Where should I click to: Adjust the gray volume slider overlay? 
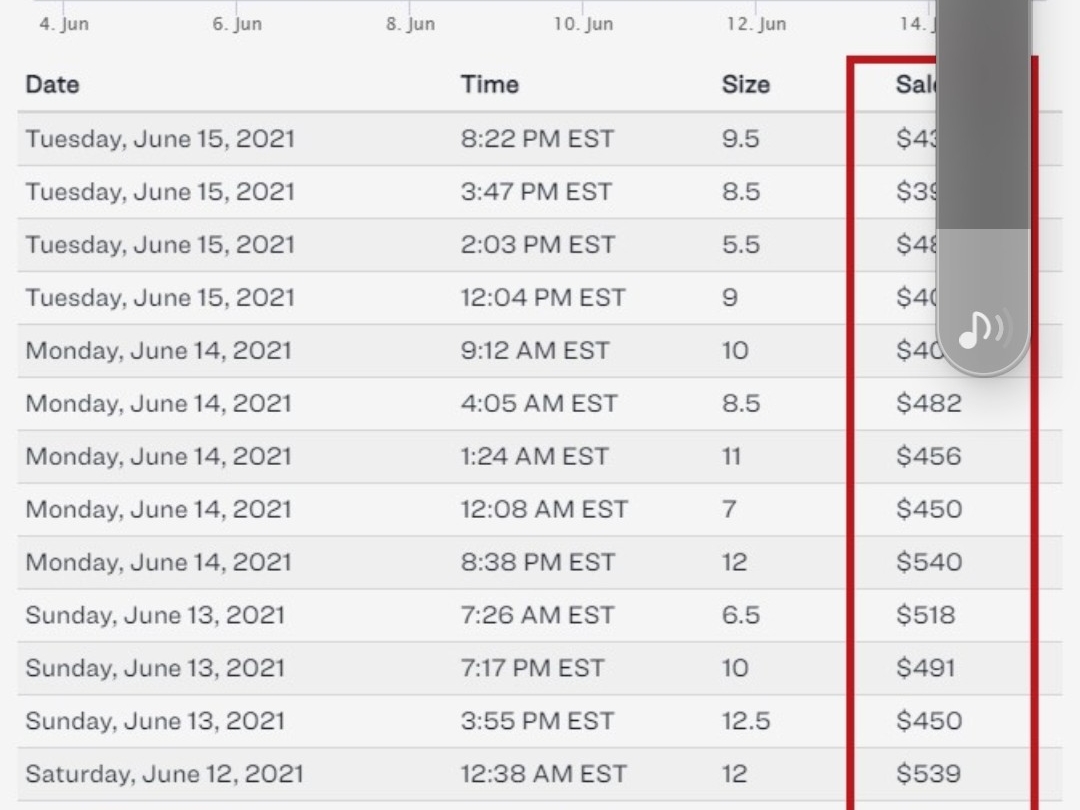pos(984,186)
